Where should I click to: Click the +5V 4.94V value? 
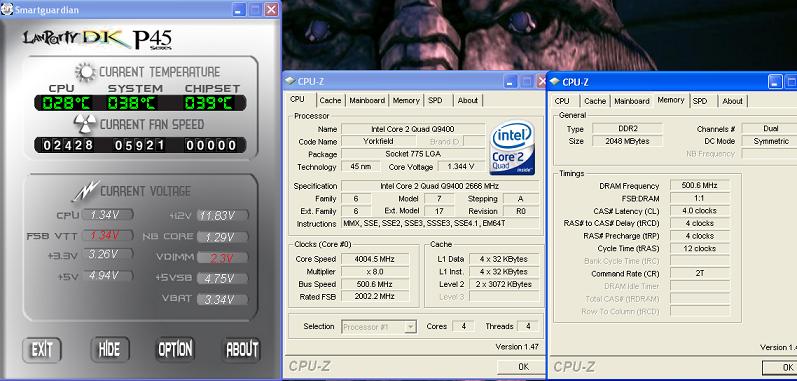click(x=108, y=275)
